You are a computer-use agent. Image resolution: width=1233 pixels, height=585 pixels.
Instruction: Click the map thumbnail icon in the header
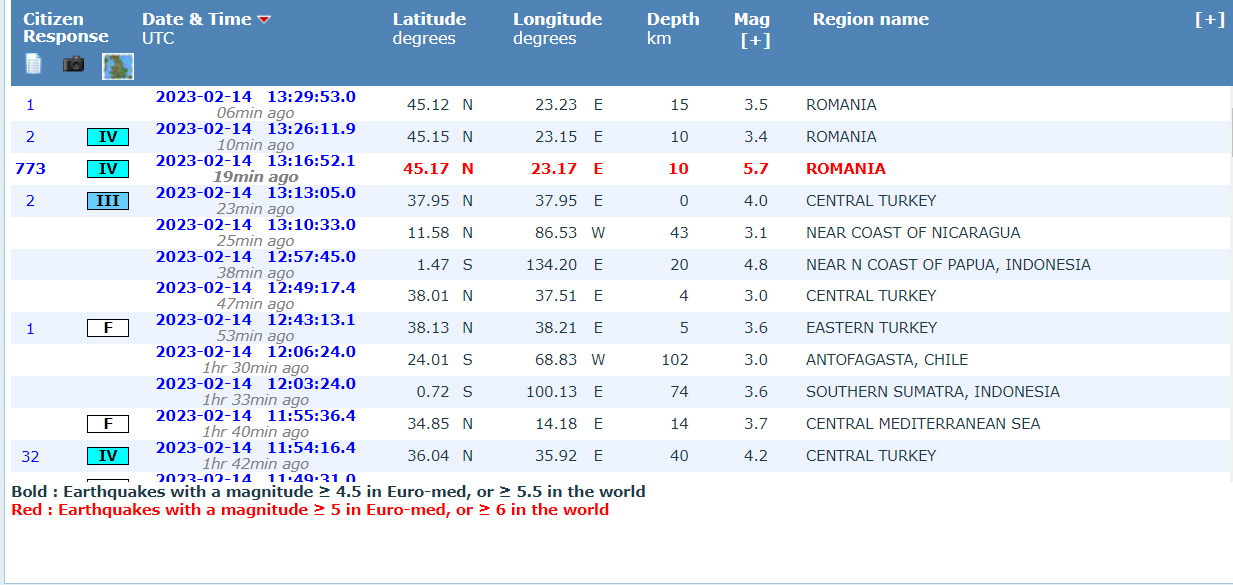click(x=118, y=67)
